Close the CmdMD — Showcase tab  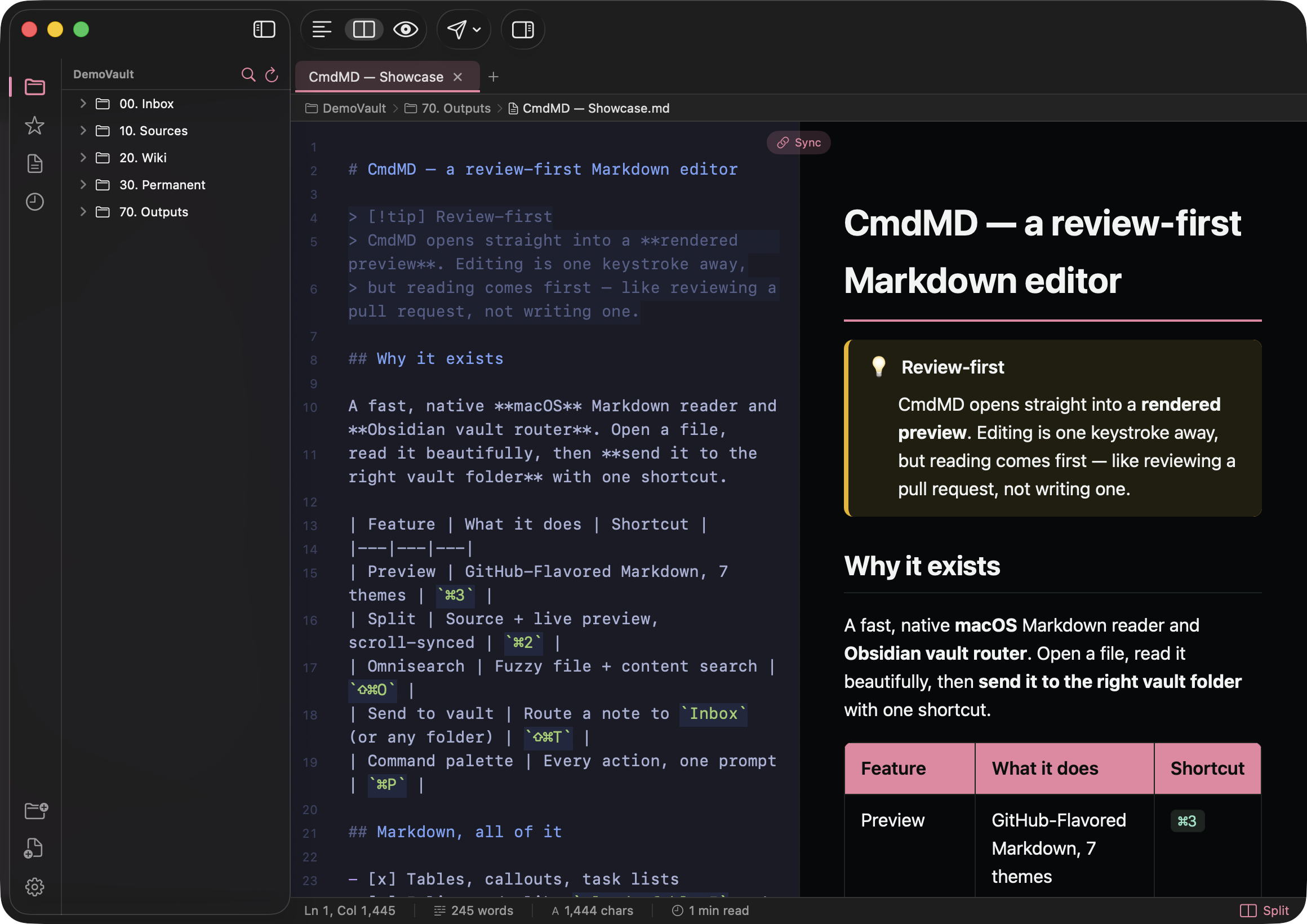[457, 77]
